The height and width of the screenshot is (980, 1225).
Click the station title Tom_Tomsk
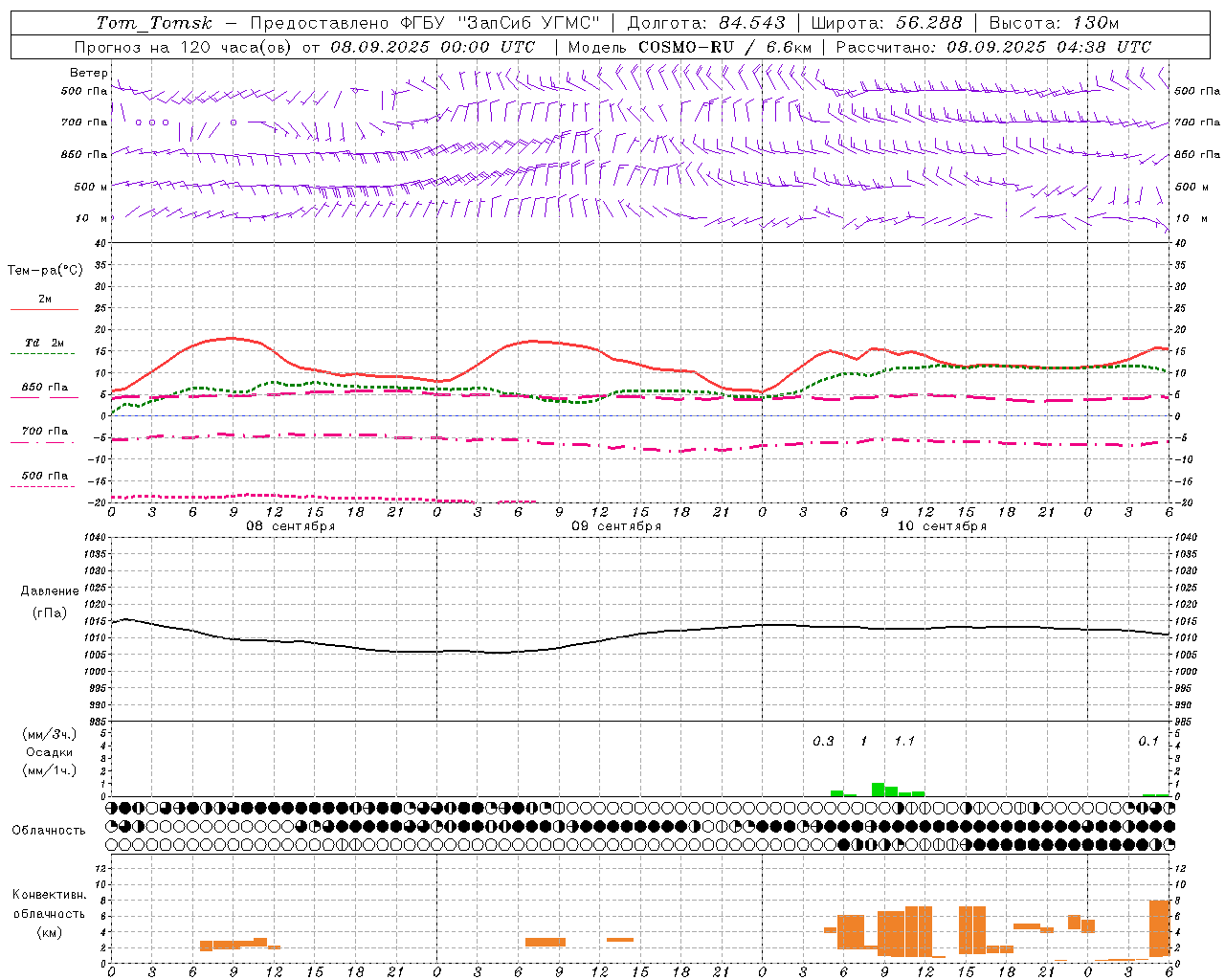point(154,23)
